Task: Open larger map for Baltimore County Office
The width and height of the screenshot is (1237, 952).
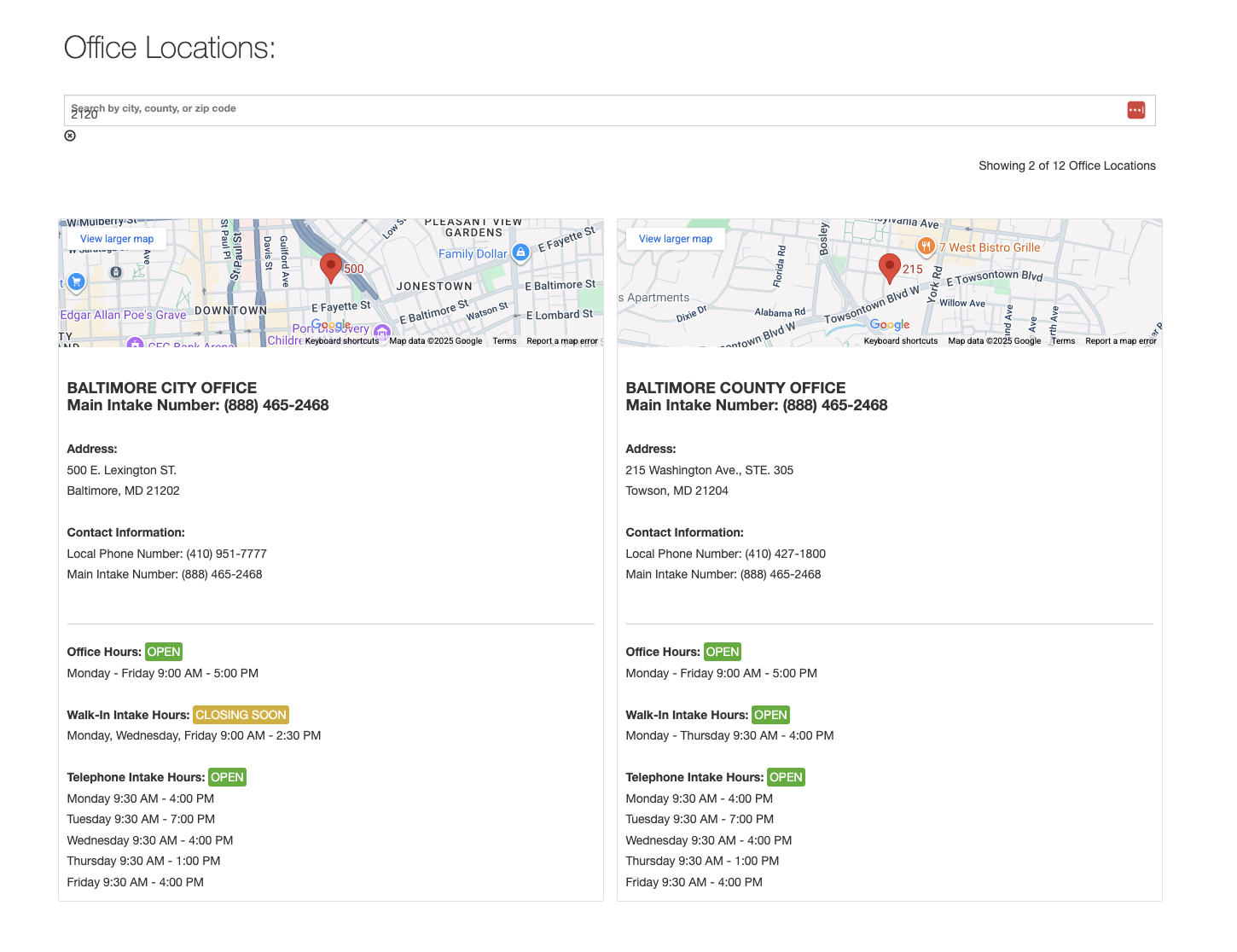Action: coord(676,239)
